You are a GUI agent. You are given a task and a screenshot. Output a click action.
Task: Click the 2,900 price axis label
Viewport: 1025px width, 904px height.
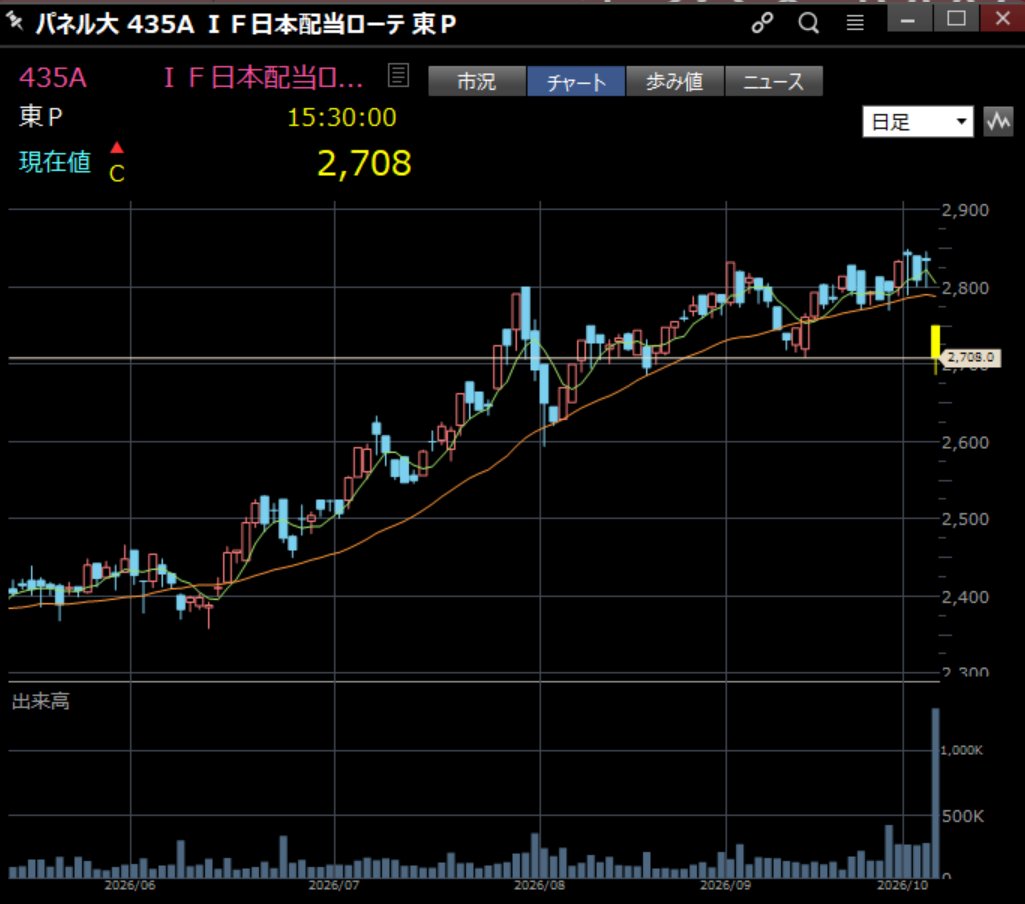[965, 210]
